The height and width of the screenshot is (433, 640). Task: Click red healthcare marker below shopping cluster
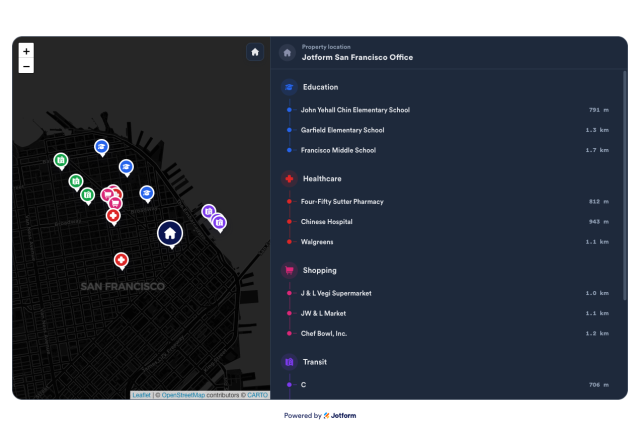tap(113, 216)
